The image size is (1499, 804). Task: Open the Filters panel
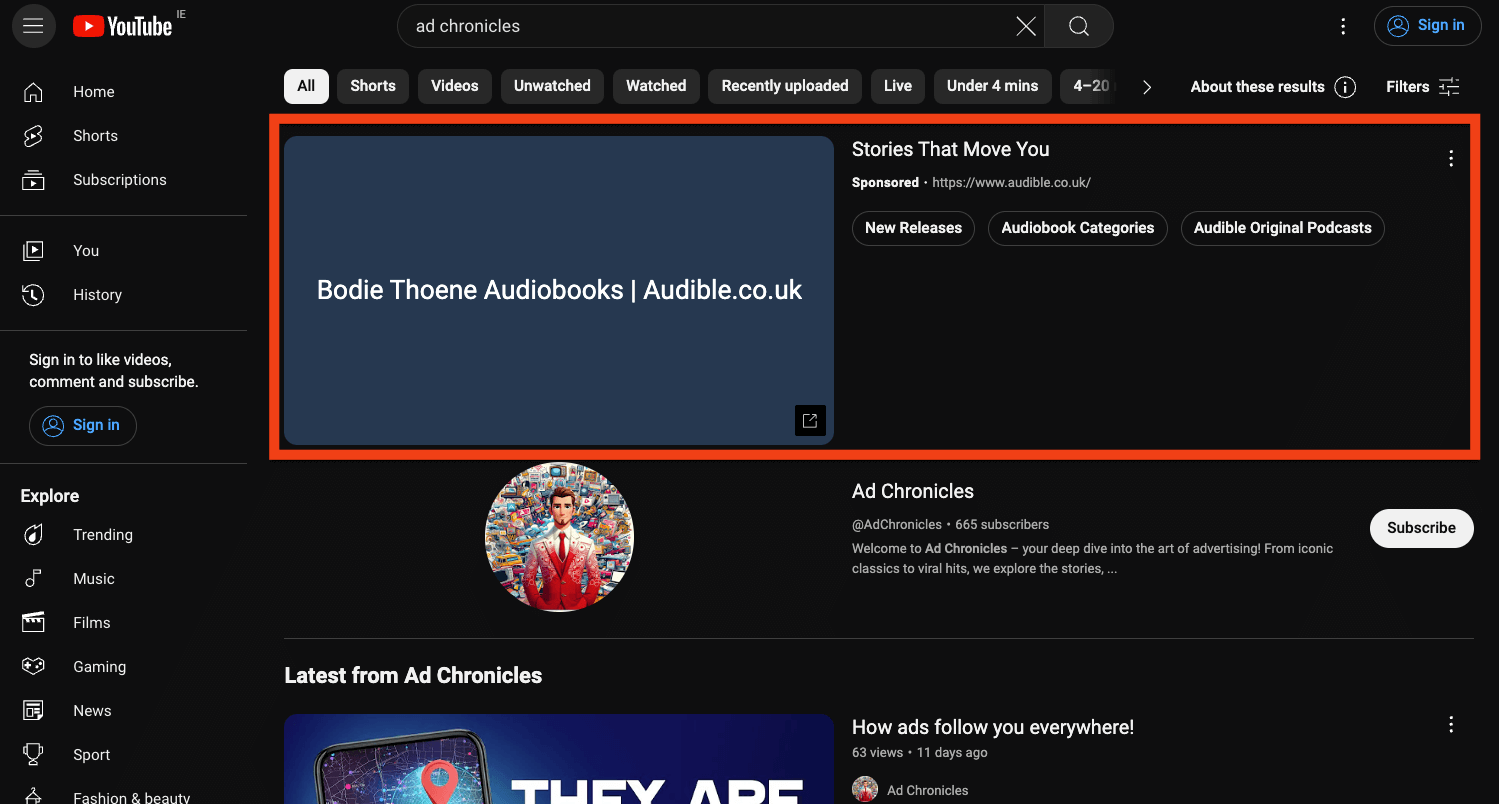tap(1423, 87)
